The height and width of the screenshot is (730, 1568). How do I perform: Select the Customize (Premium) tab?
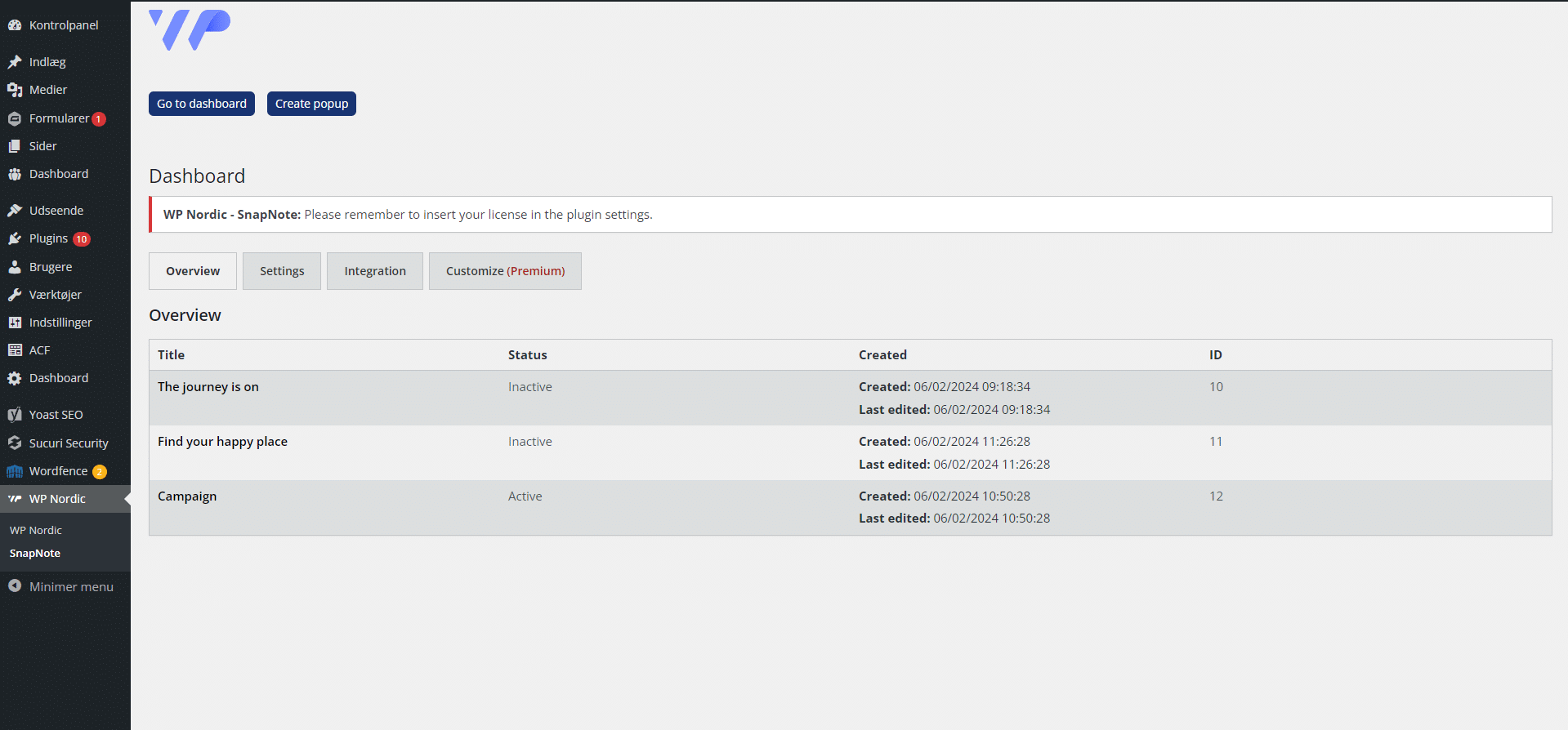505,271
